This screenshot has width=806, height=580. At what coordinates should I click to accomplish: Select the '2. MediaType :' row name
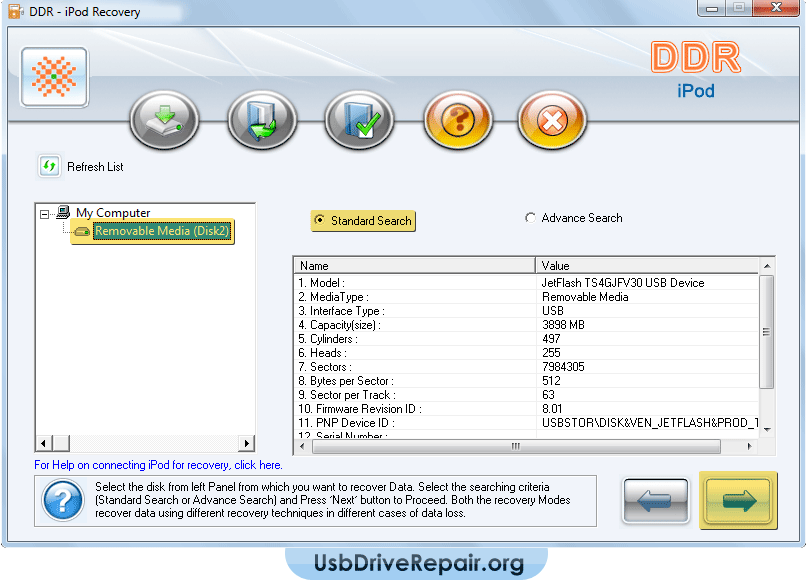[333, 297]
